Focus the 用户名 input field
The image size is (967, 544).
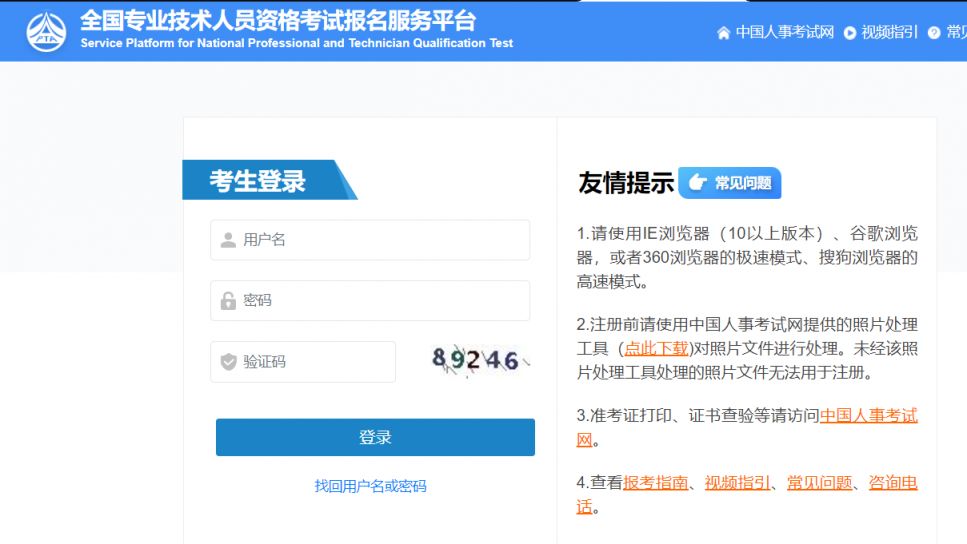click(370, 240)
